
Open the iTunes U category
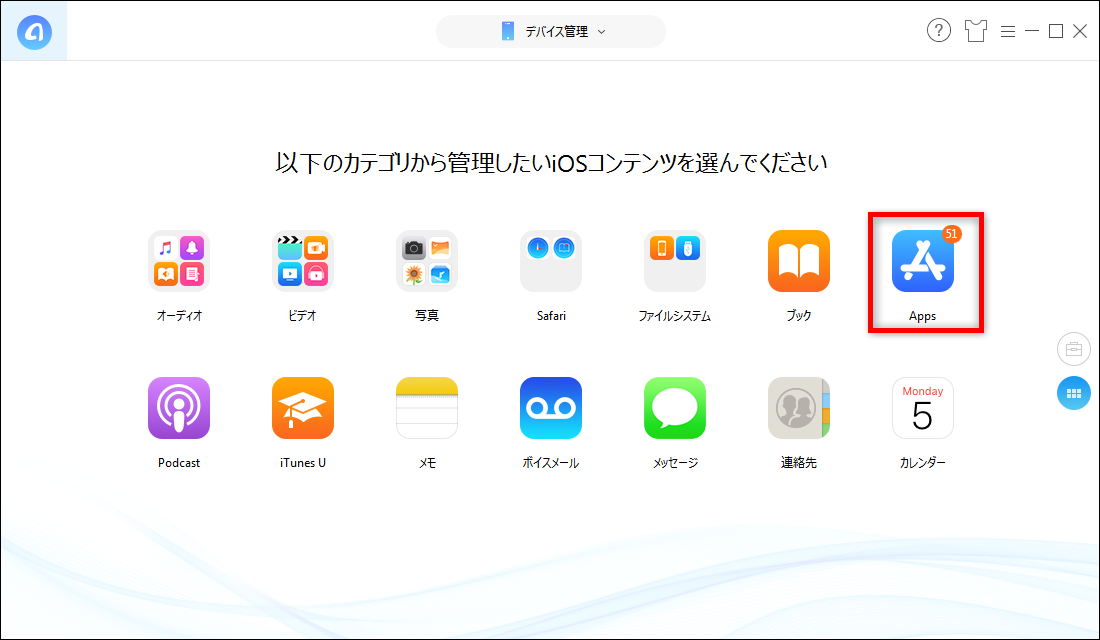click(x=303, y=408)
